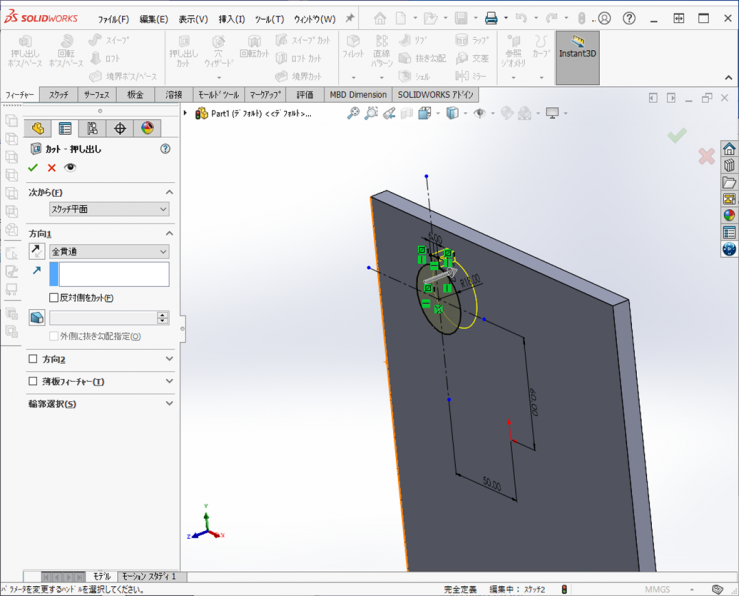Screen dimensions: 739x596
Task: Click the reverse direction arrow button
Action: click(37, 252)
